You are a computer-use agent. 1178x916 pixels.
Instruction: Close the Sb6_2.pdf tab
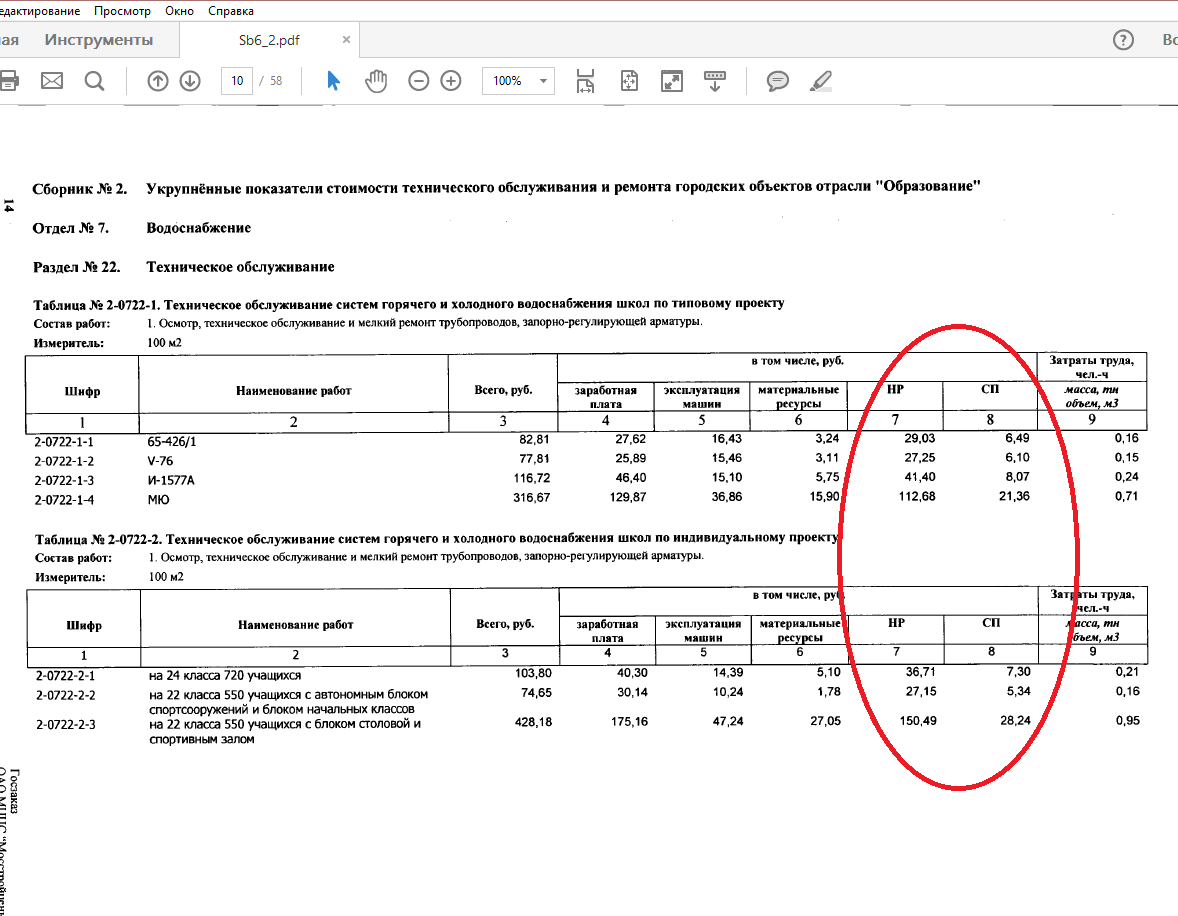pos(346,40)
